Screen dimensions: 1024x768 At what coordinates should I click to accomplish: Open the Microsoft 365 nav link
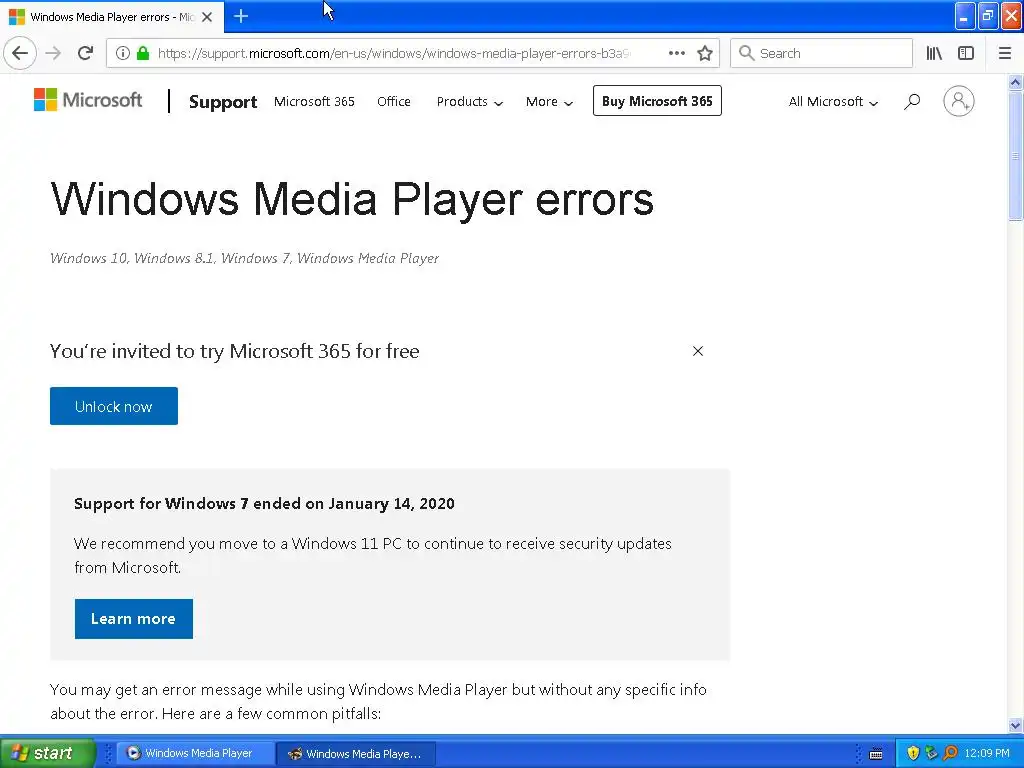point(314,101)
